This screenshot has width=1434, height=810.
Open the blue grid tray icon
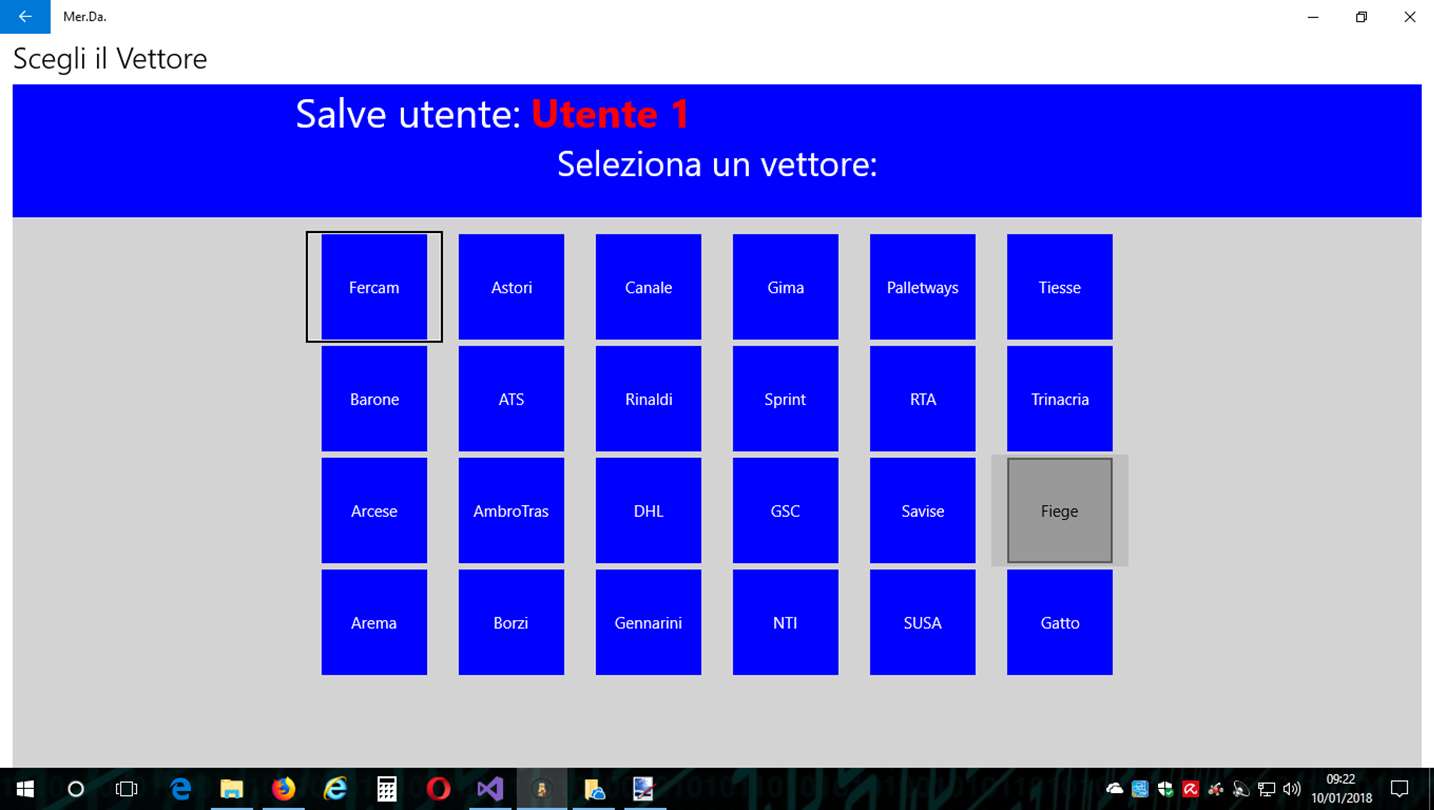click(1140, 789)
